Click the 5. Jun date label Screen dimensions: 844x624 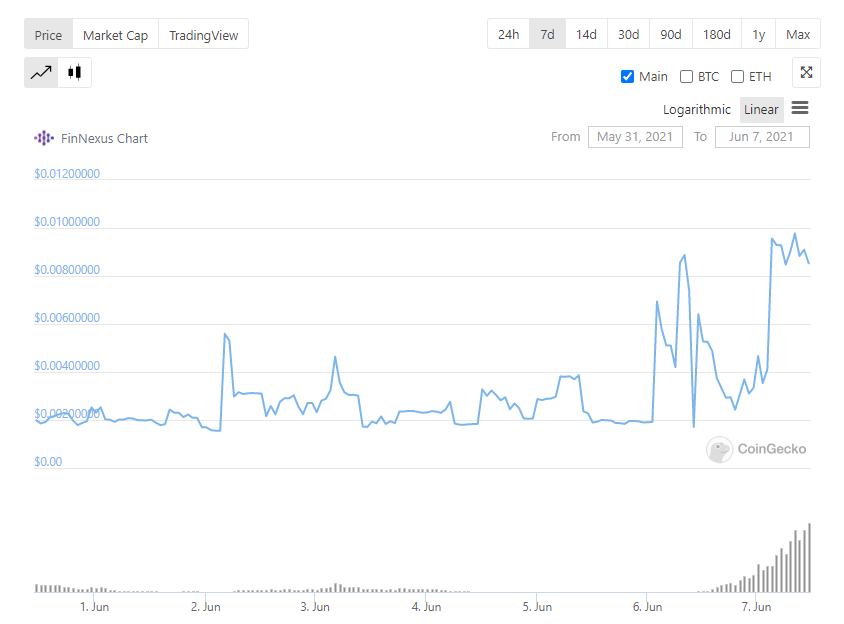tap(537, 607)
